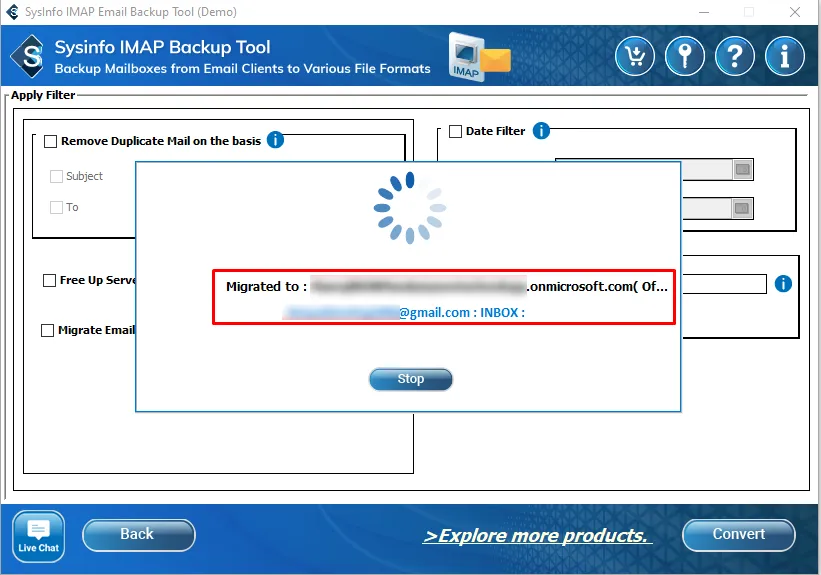Viewport: 821px width, 575px height.
Task: Go Back to previous step
Action: click(x=139, y=535)
